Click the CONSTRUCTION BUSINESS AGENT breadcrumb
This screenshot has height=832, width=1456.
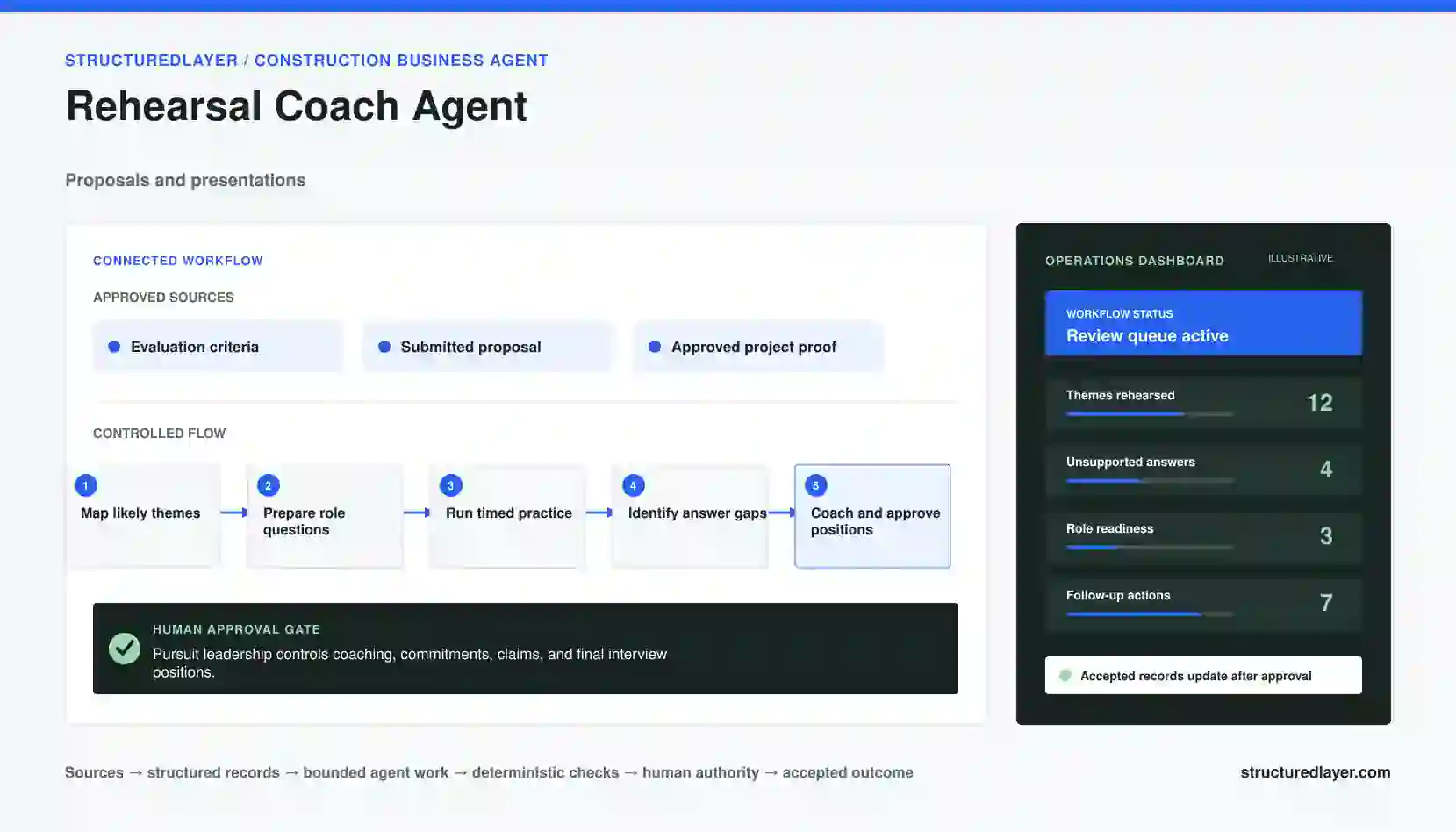[401, 61]
